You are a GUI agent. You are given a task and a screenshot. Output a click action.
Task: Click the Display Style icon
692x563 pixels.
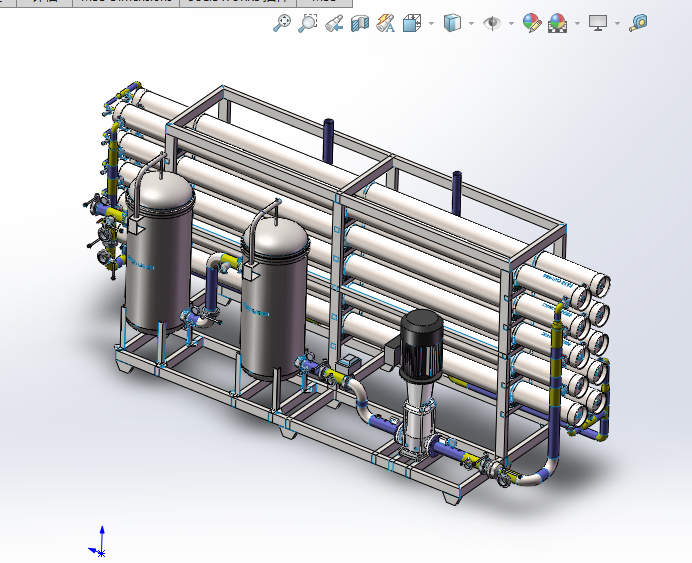(453, 23)
